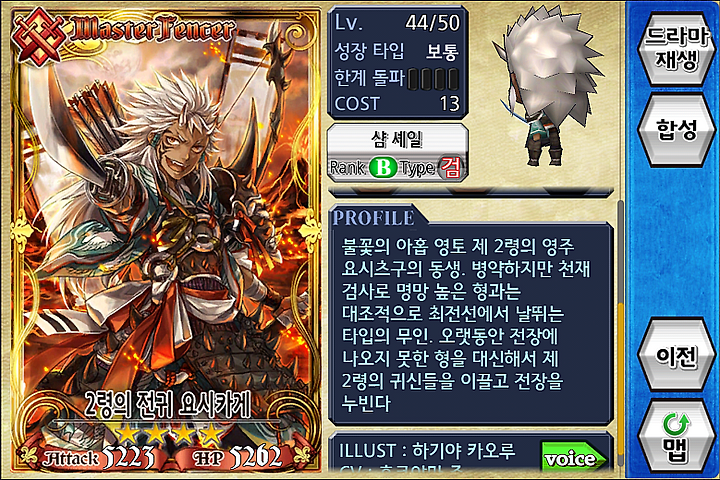Click the profile panel scrollbar

click(620, 333)
